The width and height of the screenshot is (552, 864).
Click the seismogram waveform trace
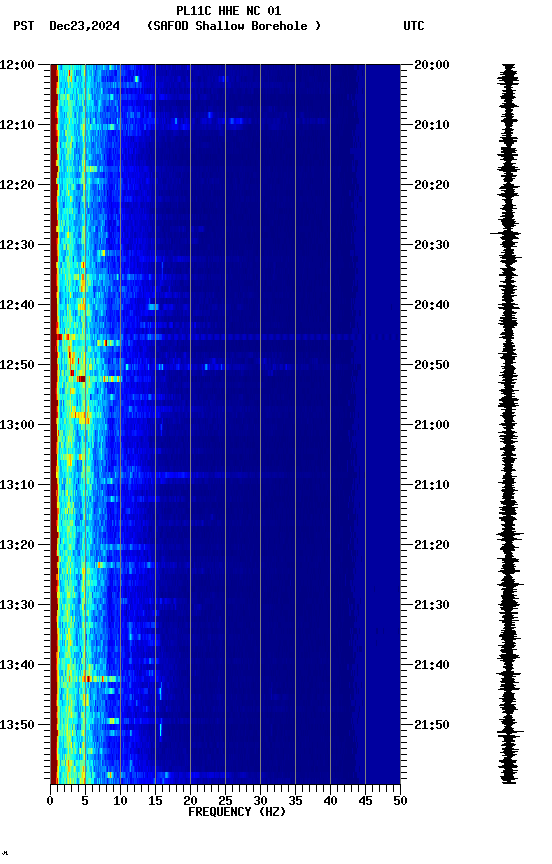pos(508,424)
